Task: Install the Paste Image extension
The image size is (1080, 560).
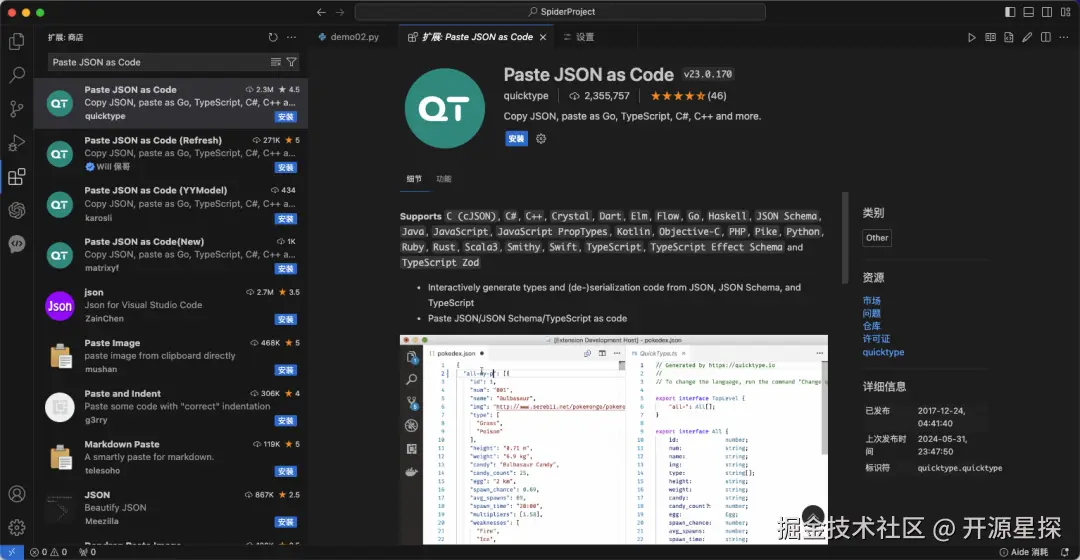Action: [x=285, y=370]
